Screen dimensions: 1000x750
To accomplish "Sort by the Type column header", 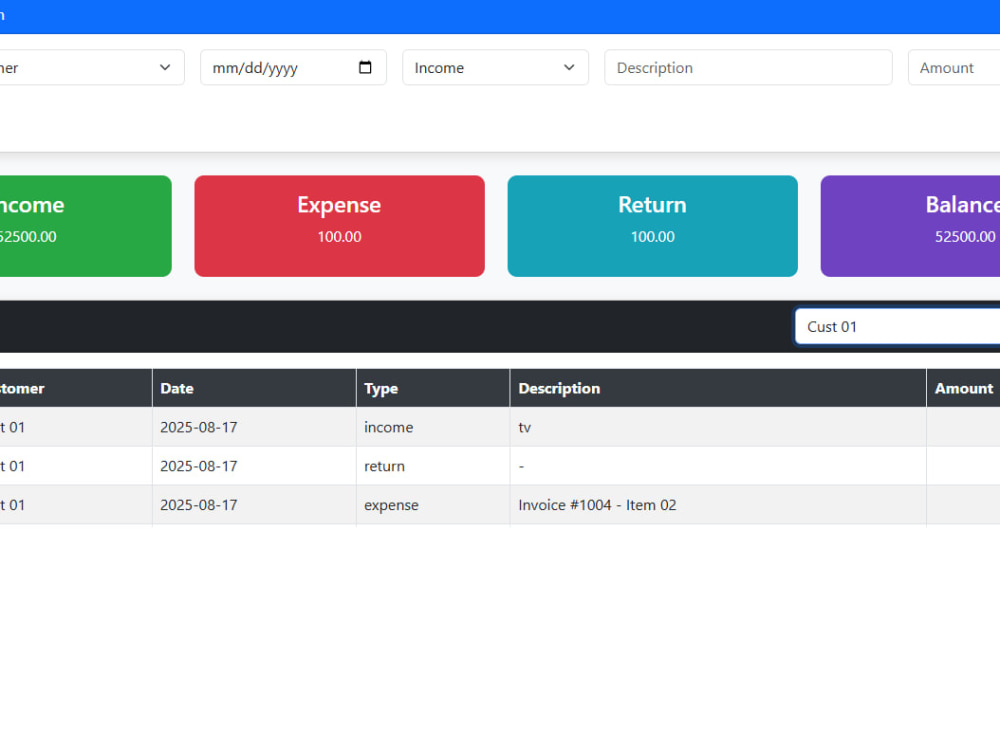I will (433, 388).
